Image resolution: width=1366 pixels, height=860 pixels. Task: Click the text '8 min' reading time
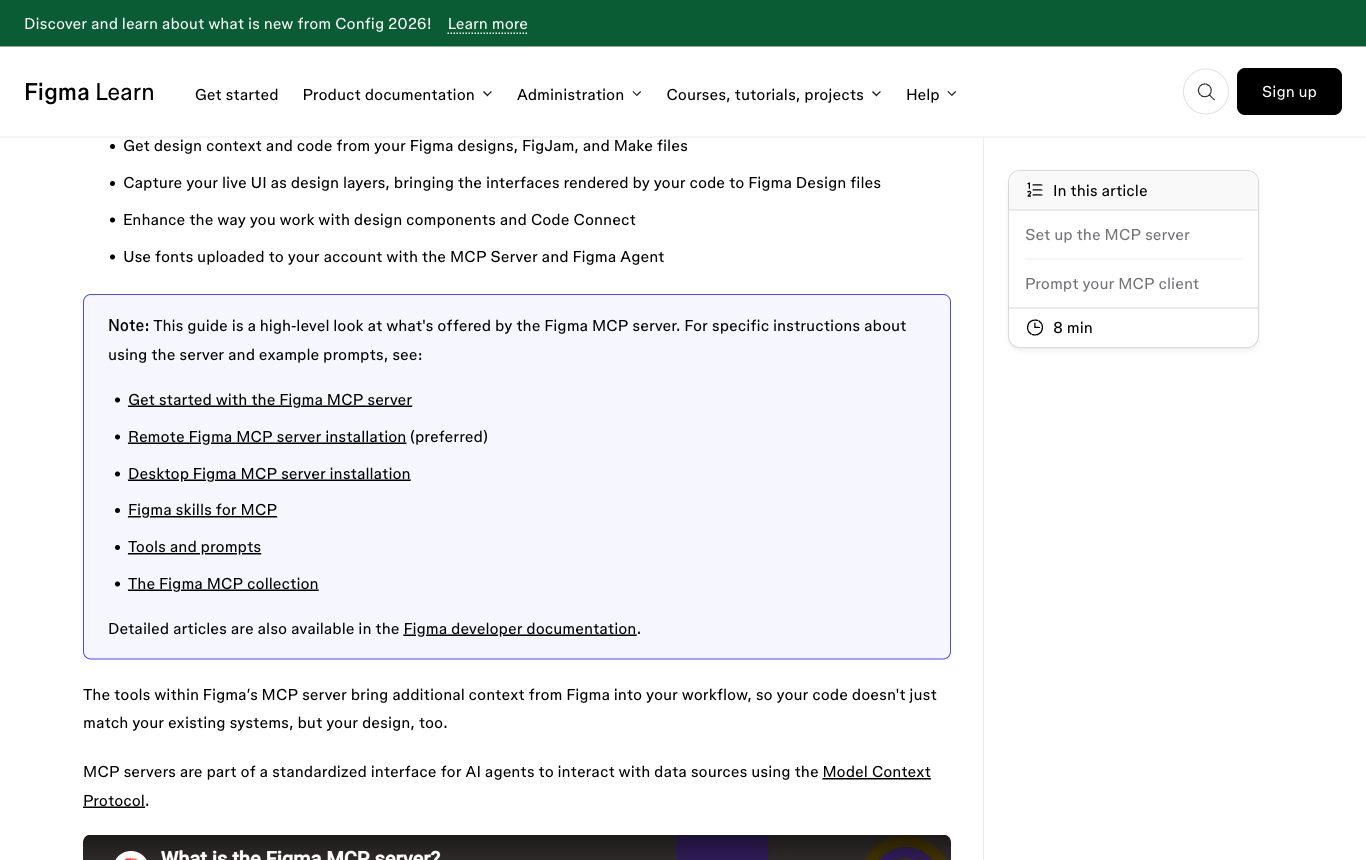click(x=1073, y=328)
